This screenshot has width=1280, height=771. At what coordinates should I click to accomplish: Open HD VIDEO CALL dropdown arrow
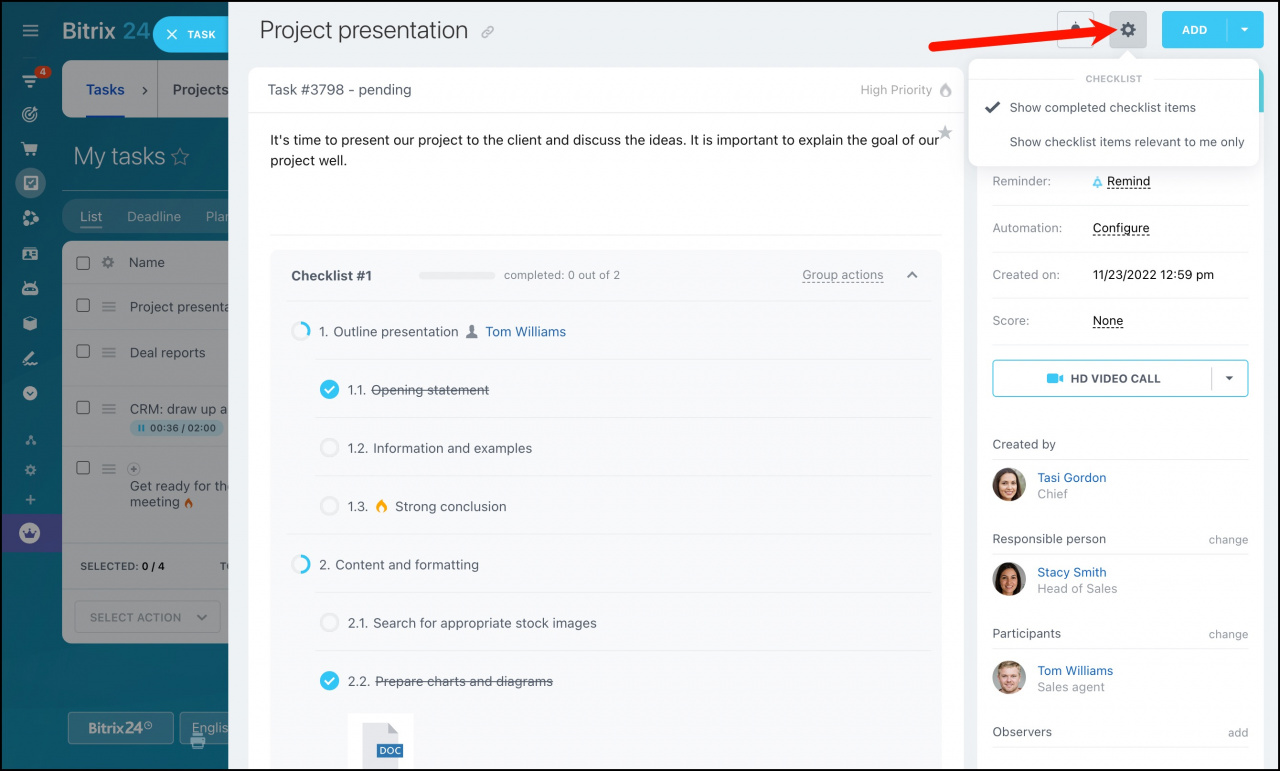point(1230,379)
